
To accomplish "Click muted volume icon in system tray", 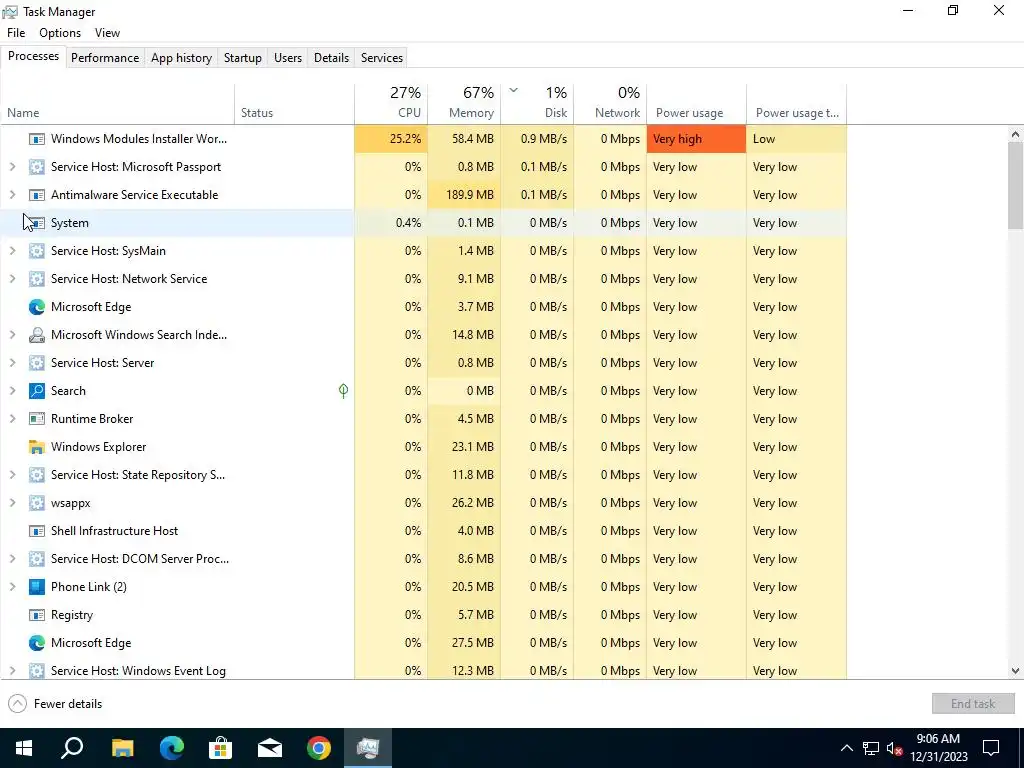I will [895, 748].
